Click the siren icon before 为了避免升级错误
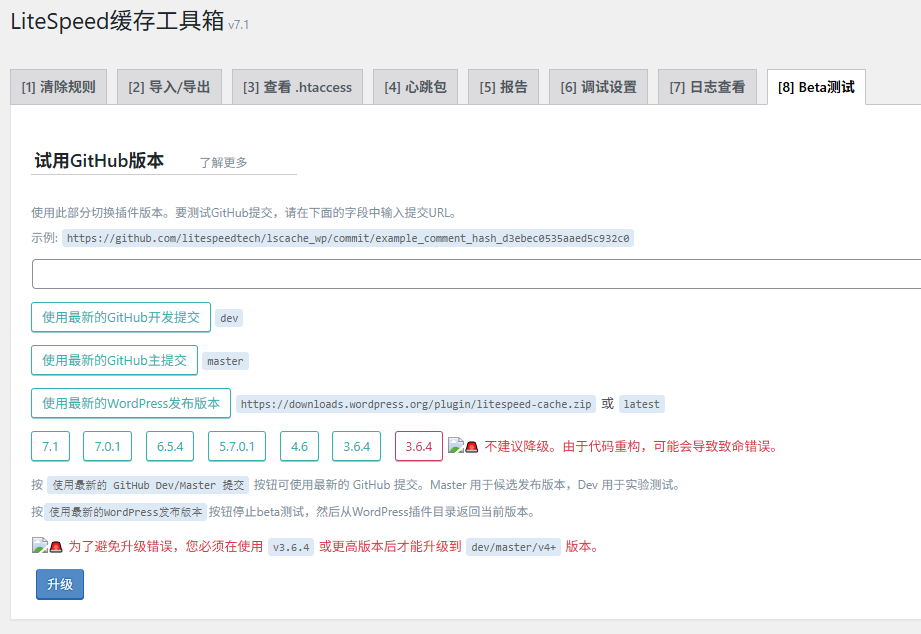The image size is (921, 634). (56, 546)
